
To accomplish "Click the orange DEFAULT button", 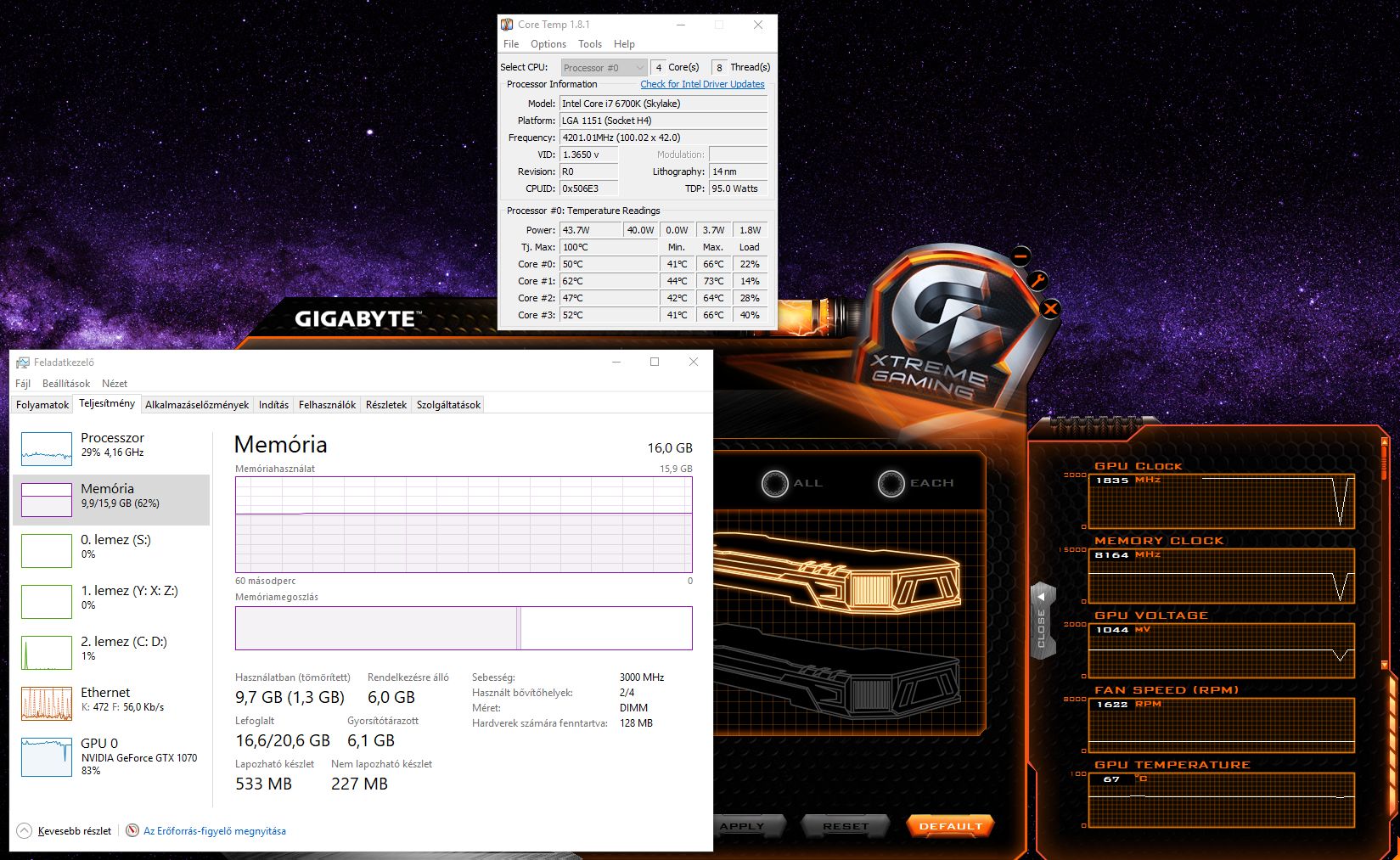I will pyautogui.click(x=950, y=826).
